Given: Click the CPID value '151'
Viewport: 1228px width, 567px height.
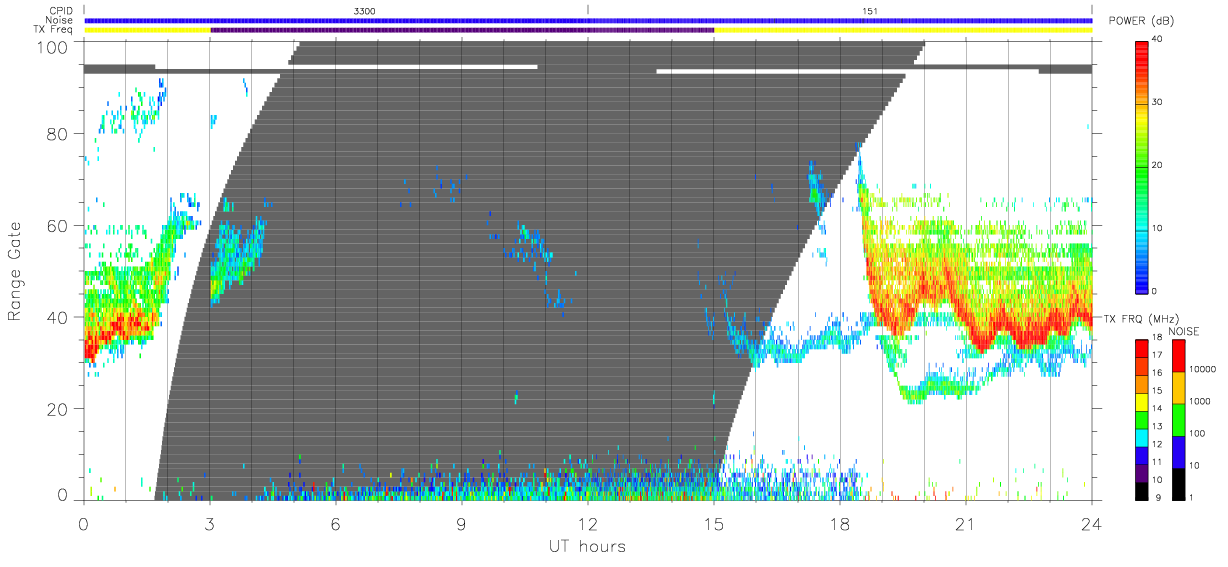Looking at the screenshot, I should coord(870,10).
